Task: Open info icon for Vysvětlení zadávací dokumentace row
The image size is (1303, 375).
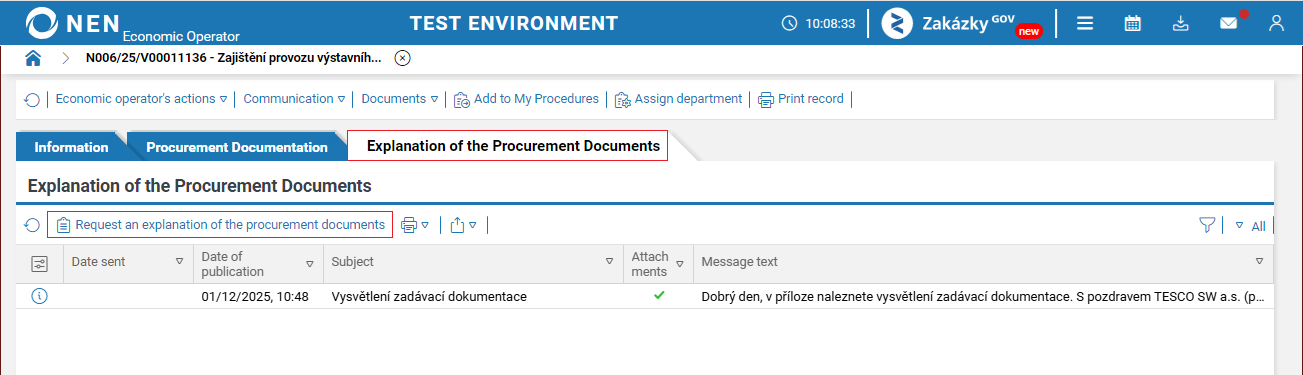Action: point(40,296)
